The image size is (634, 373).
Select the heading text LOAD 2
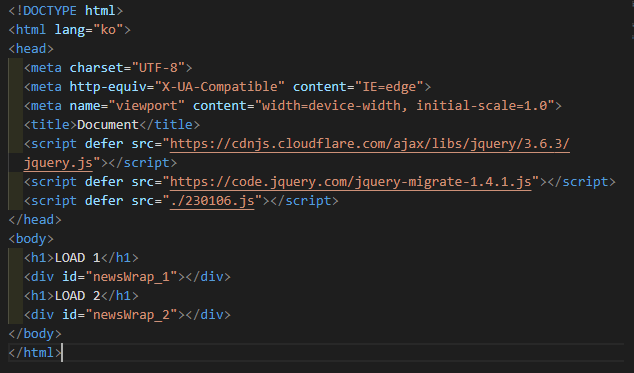[77, 296]
